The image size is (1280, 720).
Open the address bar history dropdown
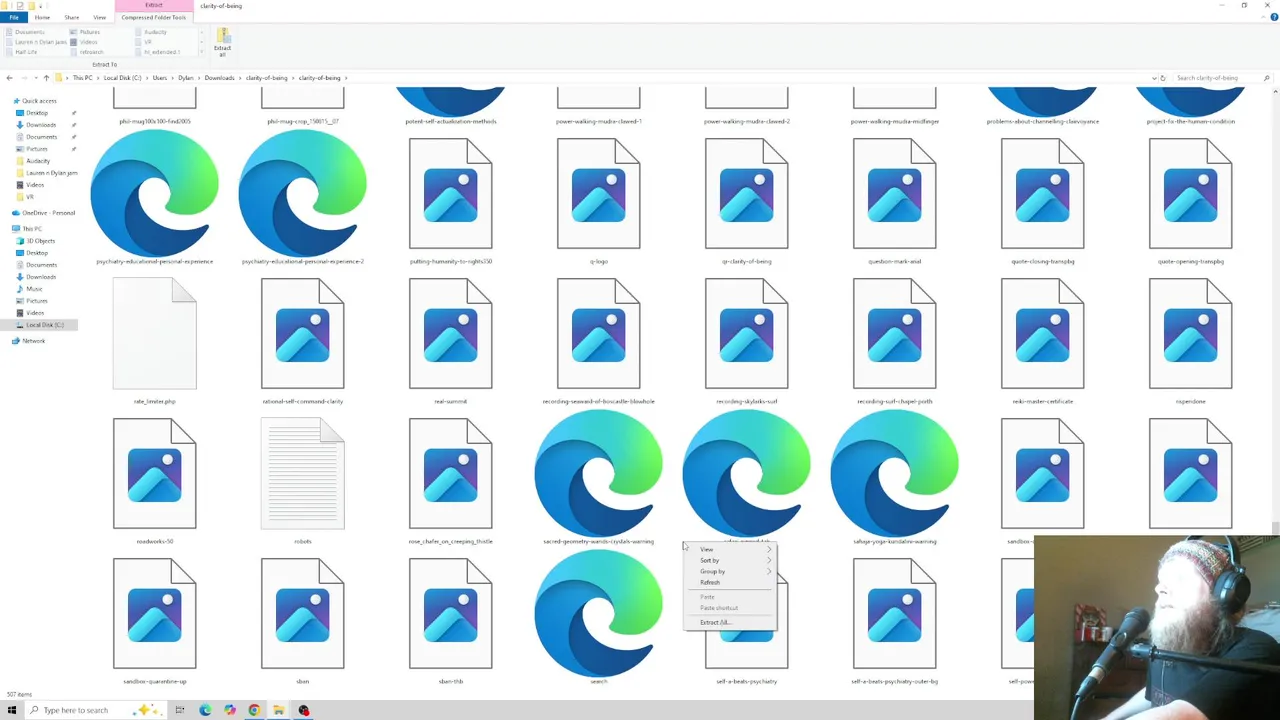click(1153, 78)
